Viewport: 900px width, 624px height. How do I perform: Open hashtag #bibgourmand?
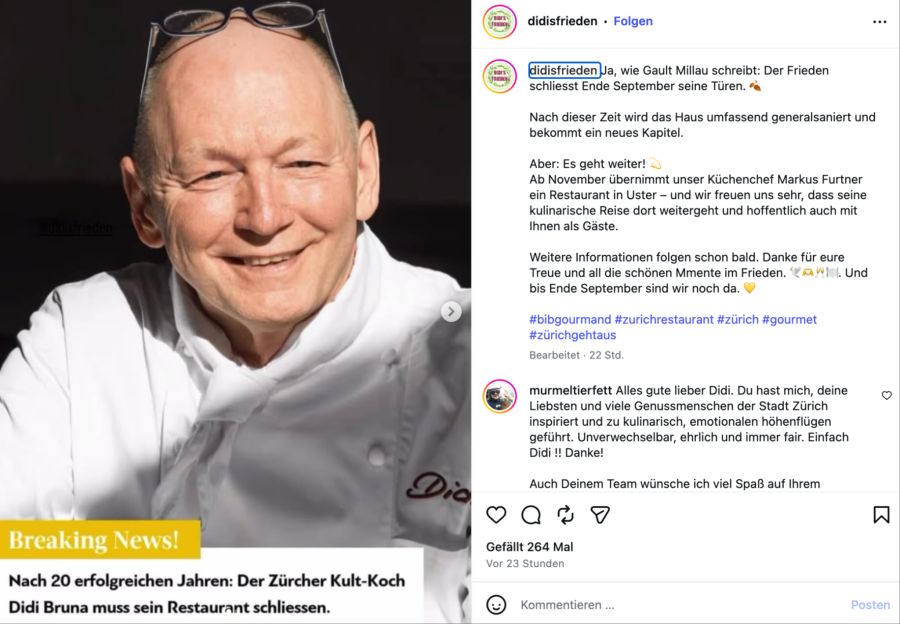point(570,319)
